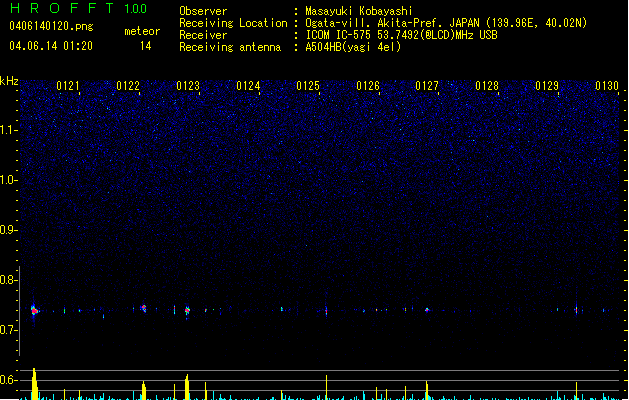629x400 pixels.
Task: Click the 0127 time marker
Action: pos(427,86)
